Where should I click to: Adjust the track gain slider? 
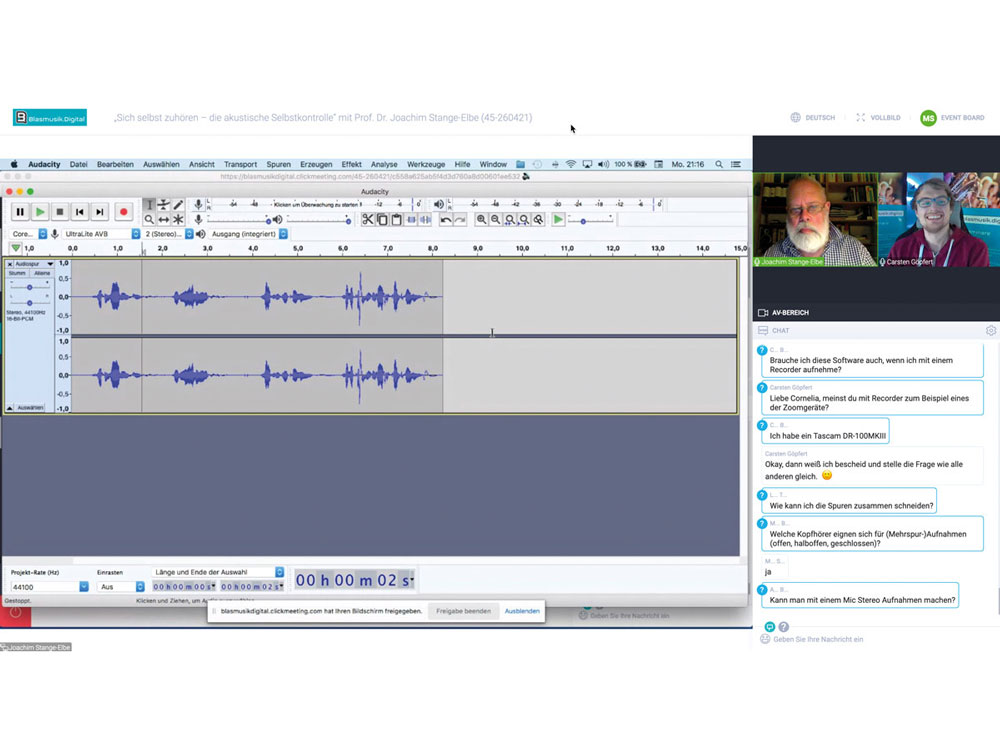[29, 288]
